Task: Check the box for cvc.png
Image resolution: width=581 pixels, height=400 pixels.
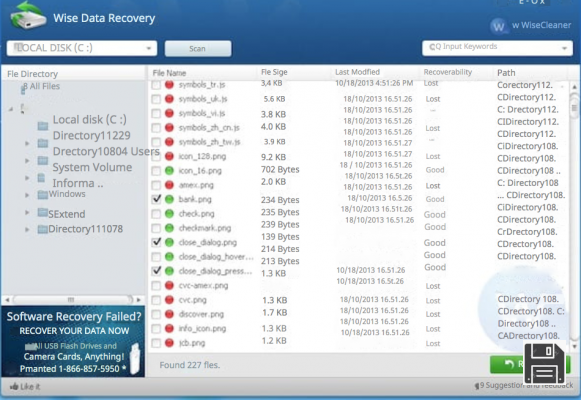Action: click(x=156, y=300)
